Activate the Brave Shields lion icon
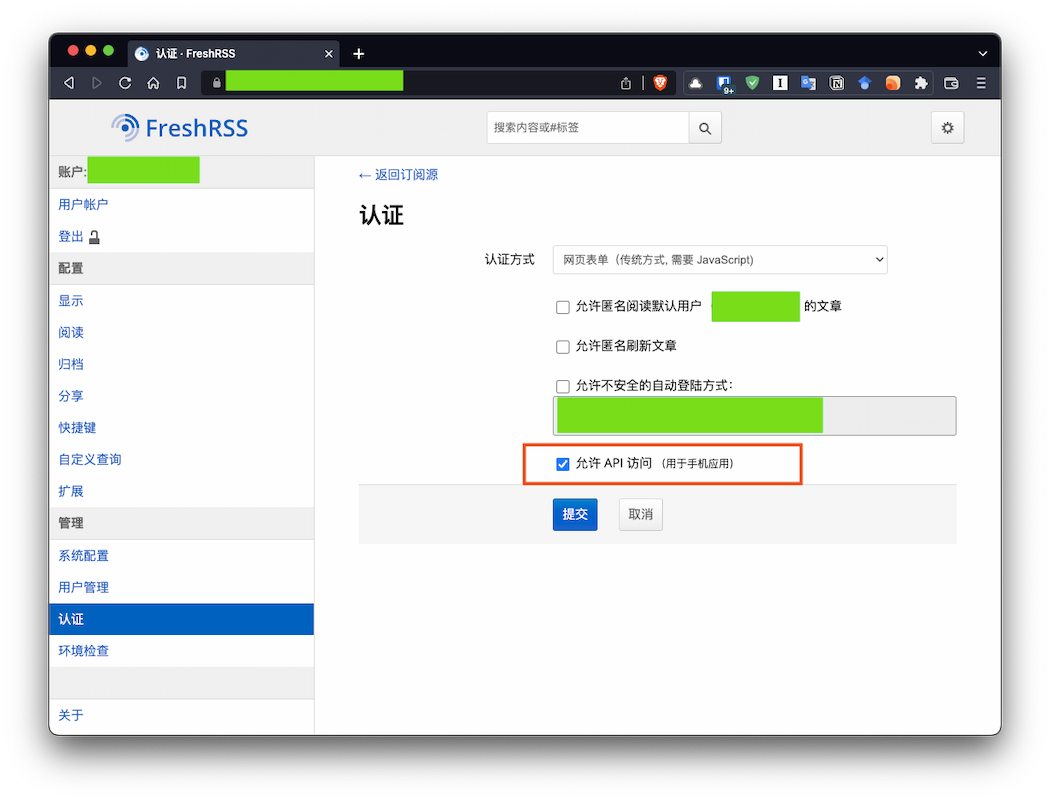The width and height of the screenshot is (1050, 800). pyautogui.click(x=661, y=83)
